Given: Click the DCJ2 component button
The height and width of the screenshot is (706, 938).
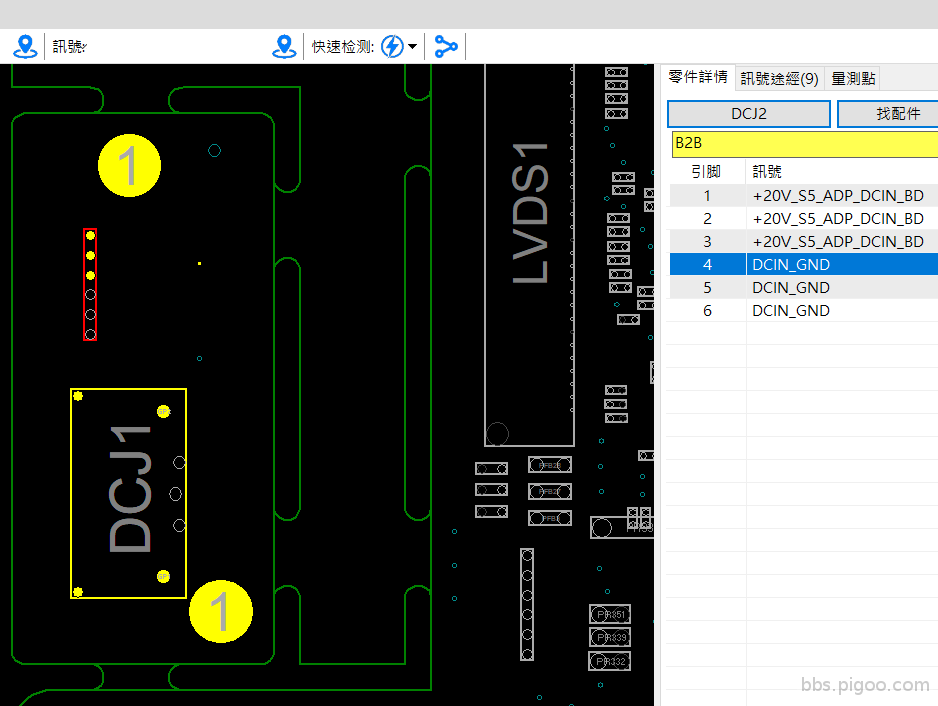Looking at the screenshot, I should click(748, 113).
